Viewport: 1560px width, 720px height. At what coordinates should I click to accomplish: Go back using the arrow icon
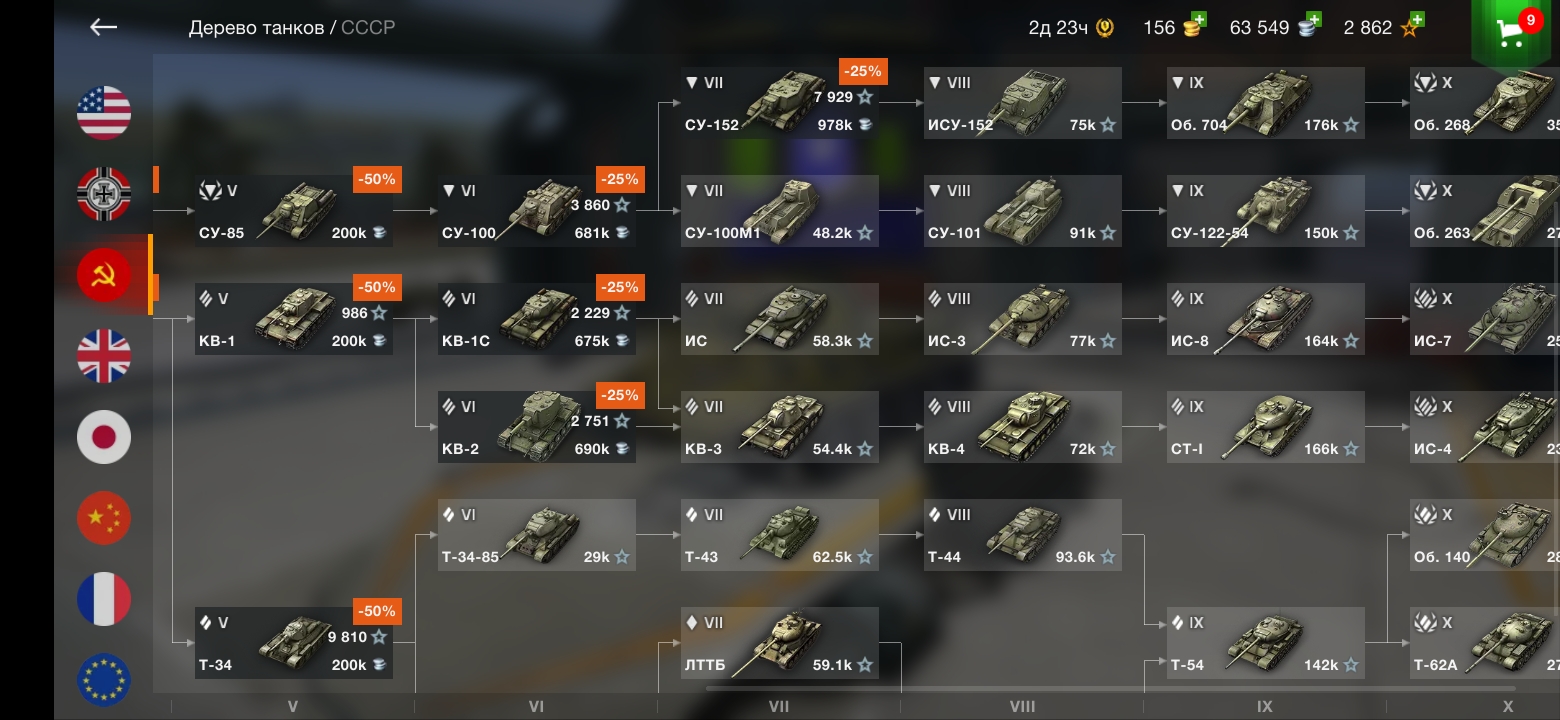[x=104, y=27]
